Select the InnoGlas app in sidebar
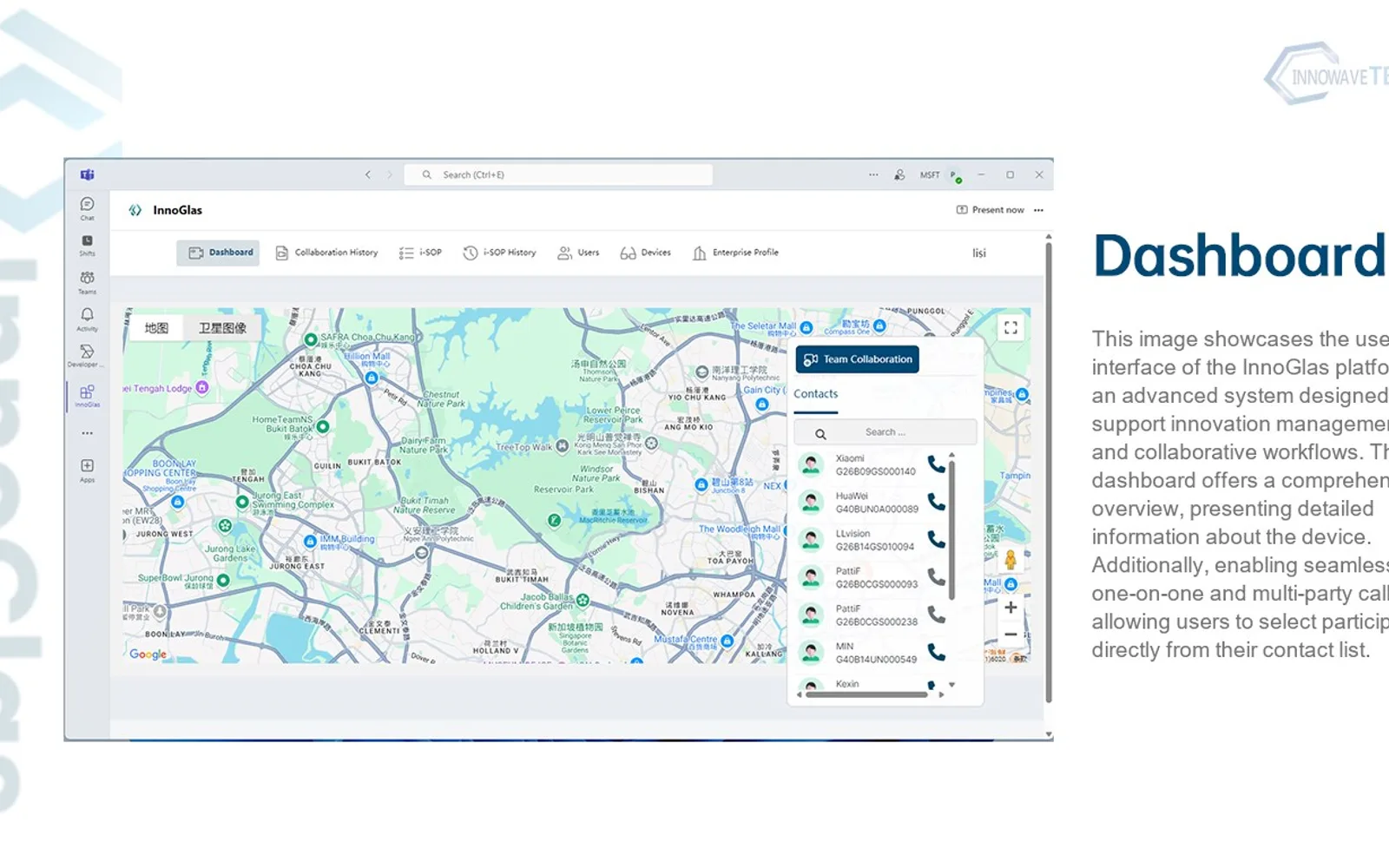Viewport: 1389px width, 868px height. [87, 397]
